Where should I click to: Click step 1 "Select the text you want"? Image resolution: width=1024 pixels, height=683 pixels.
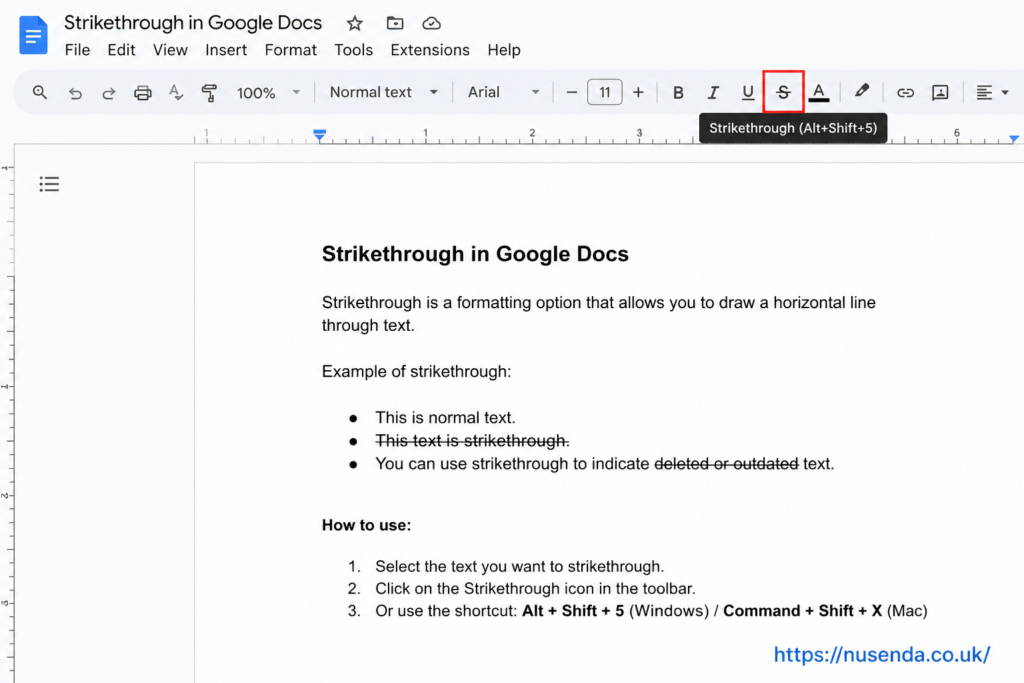pos(519,567)
